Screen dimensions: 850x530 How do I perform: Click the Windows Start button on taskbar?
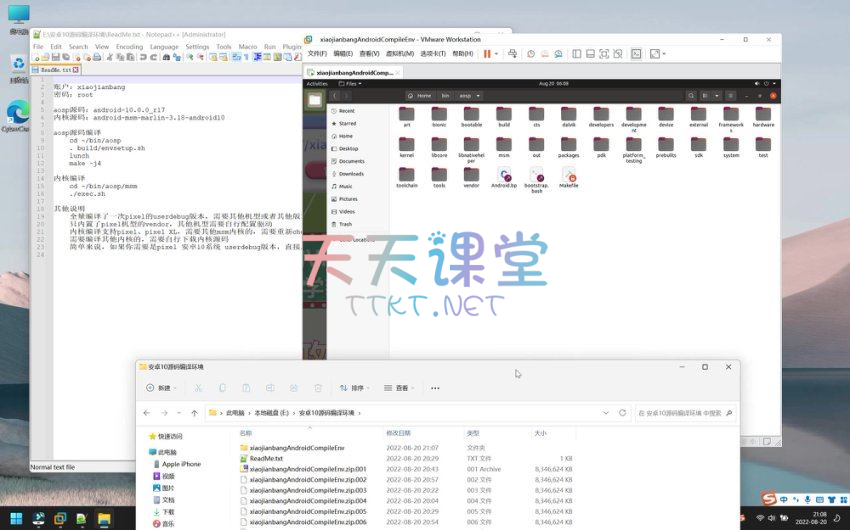click(x=15, y=519)
